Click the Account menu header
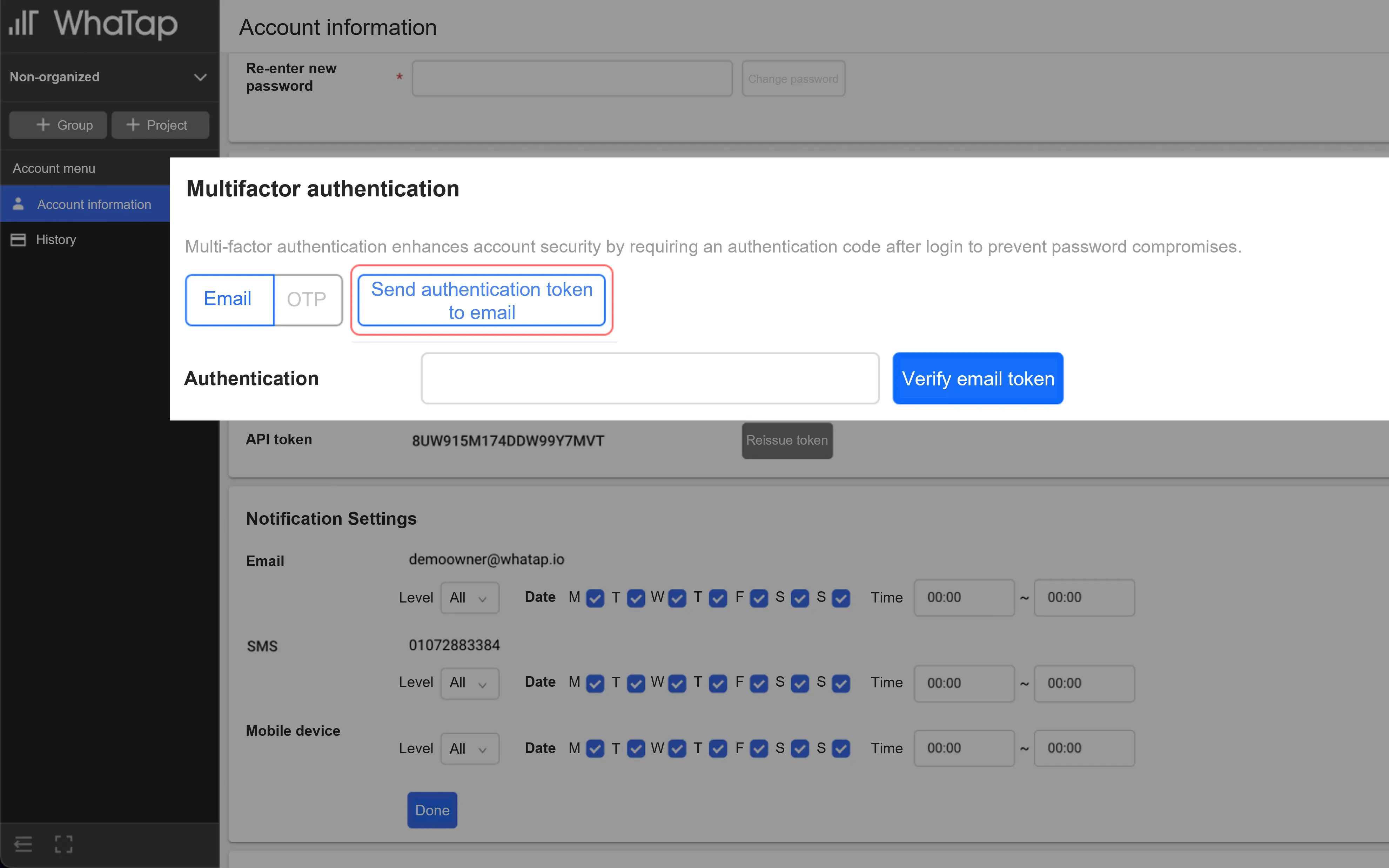This screenshot has width=1389, height=868. pos(54,168)
